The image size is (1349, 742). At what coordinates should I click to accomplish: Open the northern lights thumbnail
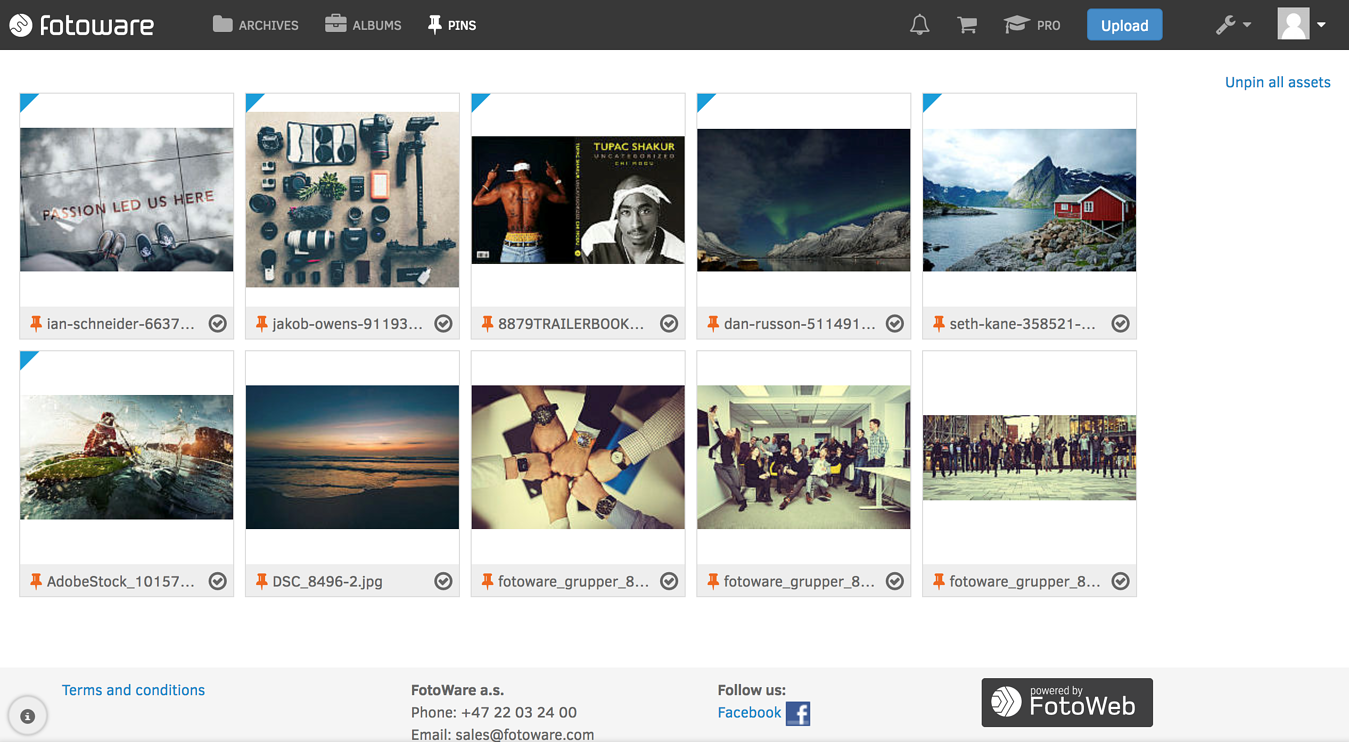pos(804,200)
